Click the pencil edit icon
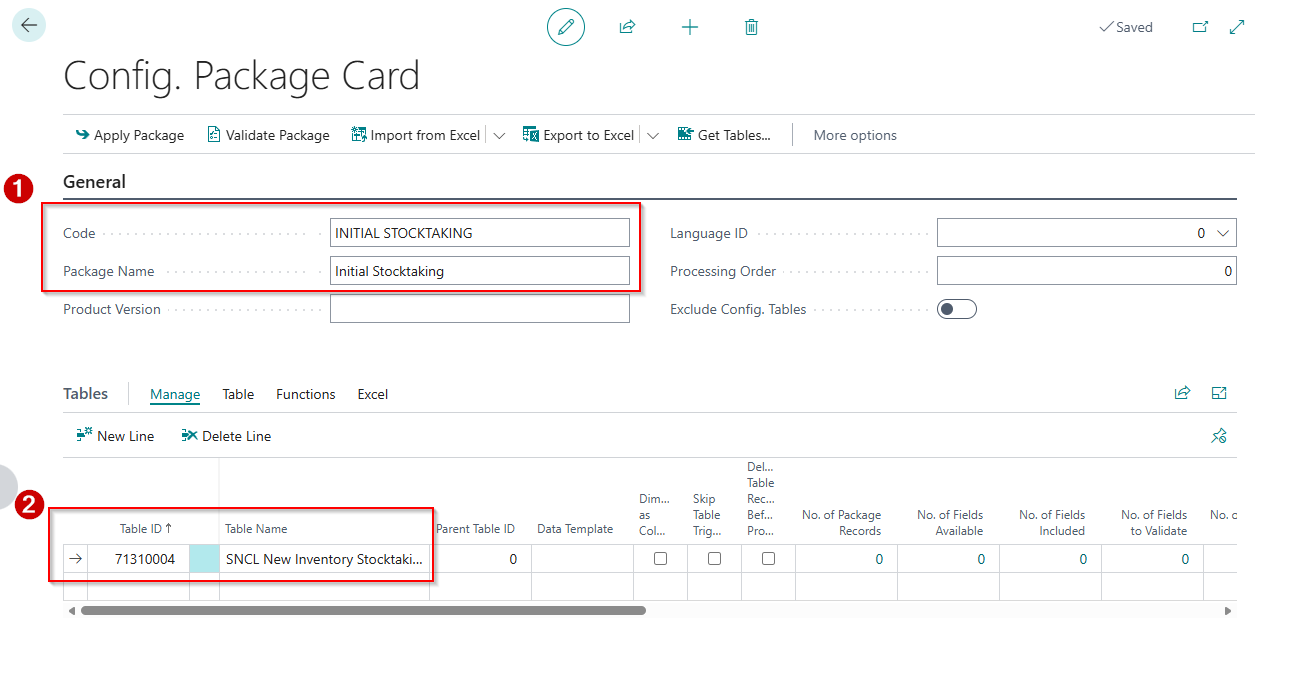This screenshot has height=676, width=1297. tap(566, 27)
